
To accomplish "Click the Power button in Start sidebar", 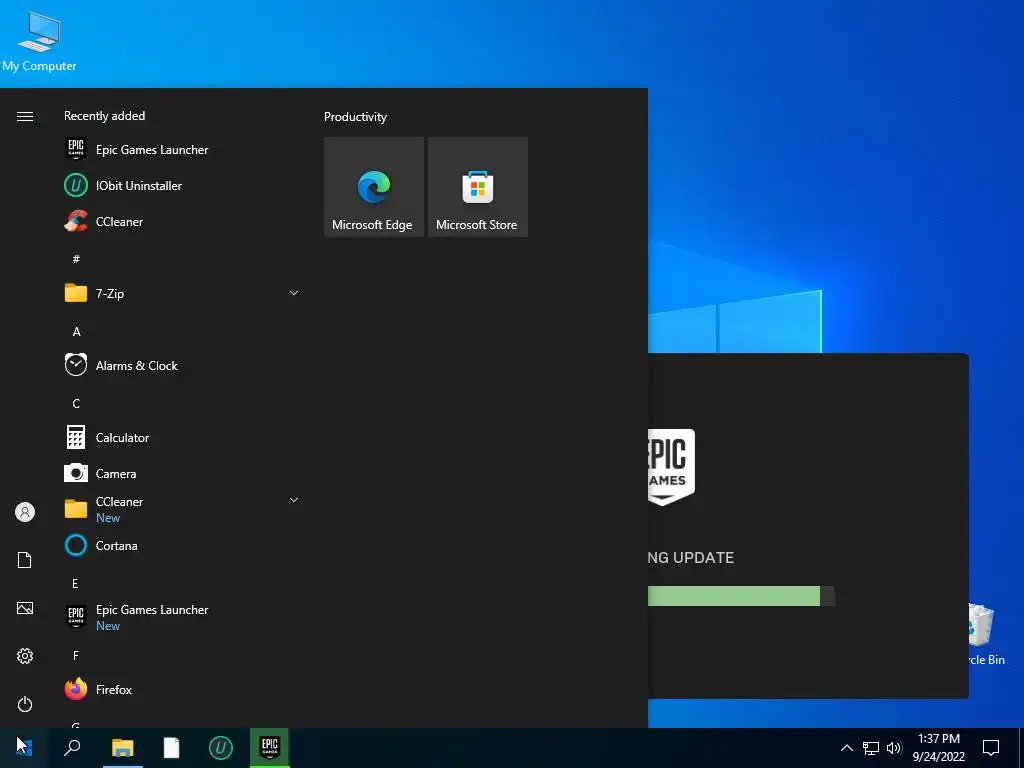I will (25, 704).
